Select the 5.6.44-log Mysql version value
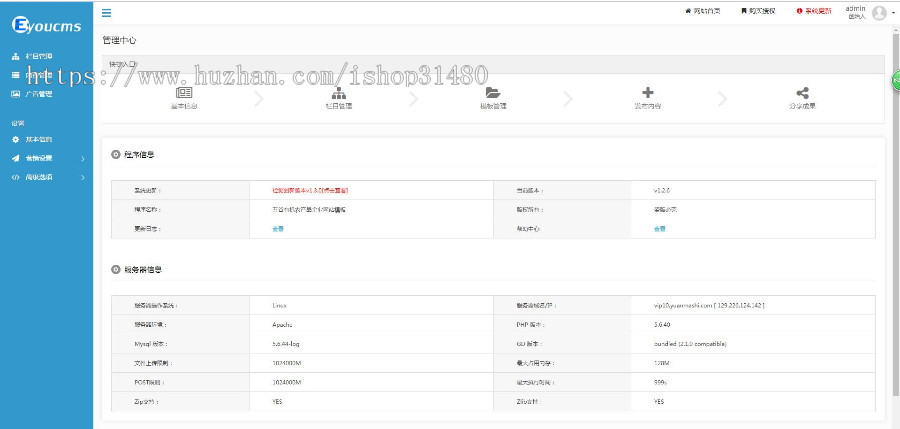 287,343
